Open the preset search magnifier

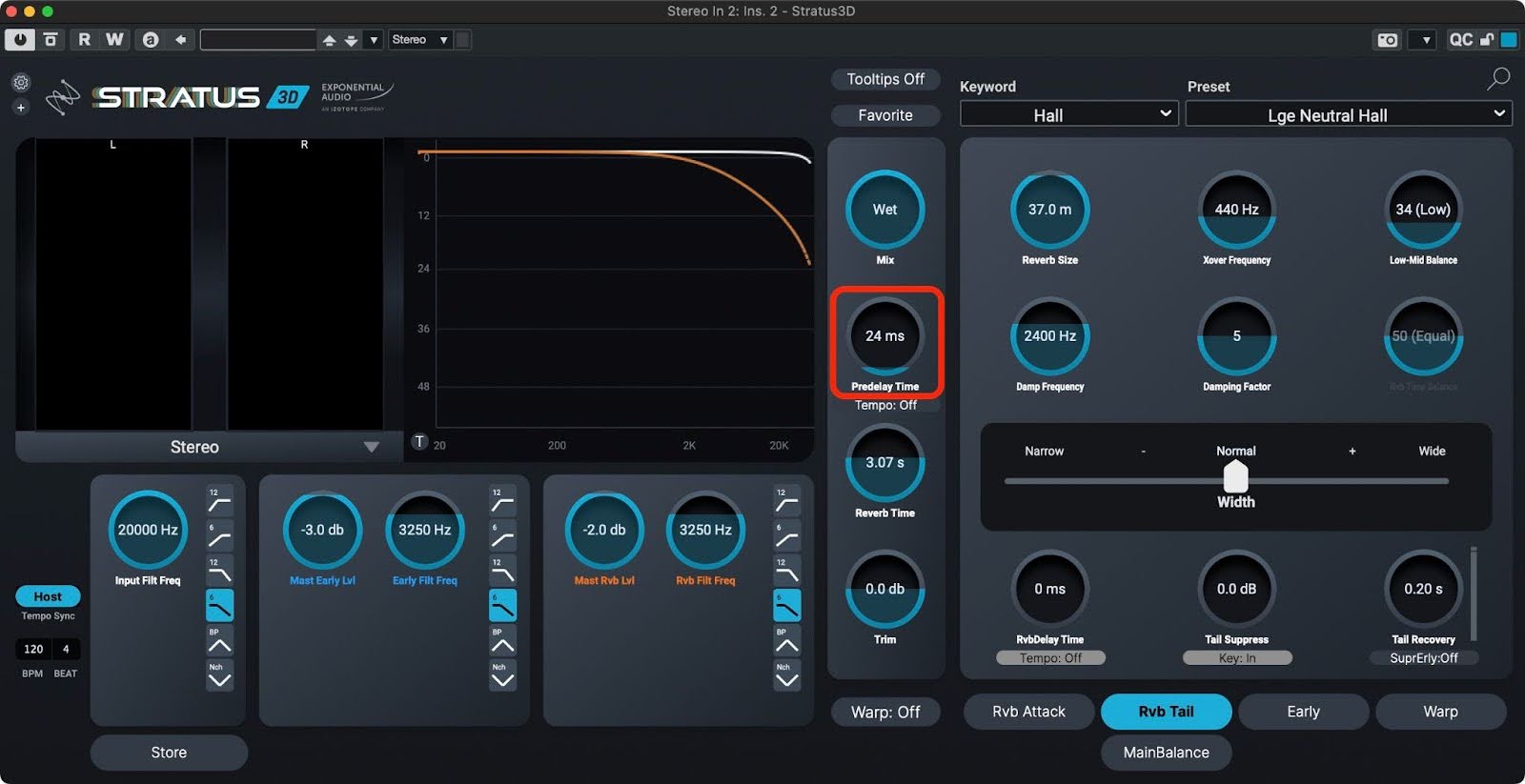[1498, 79]
